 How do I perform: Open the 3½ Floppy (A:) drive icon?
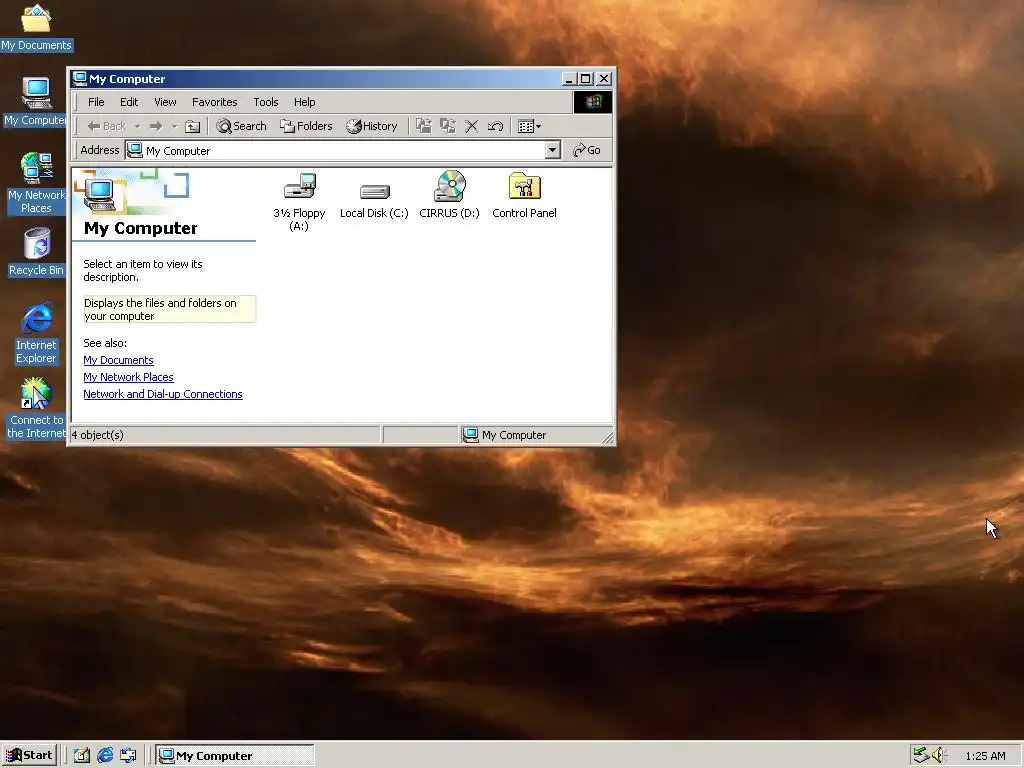click(x=299, y=202)
